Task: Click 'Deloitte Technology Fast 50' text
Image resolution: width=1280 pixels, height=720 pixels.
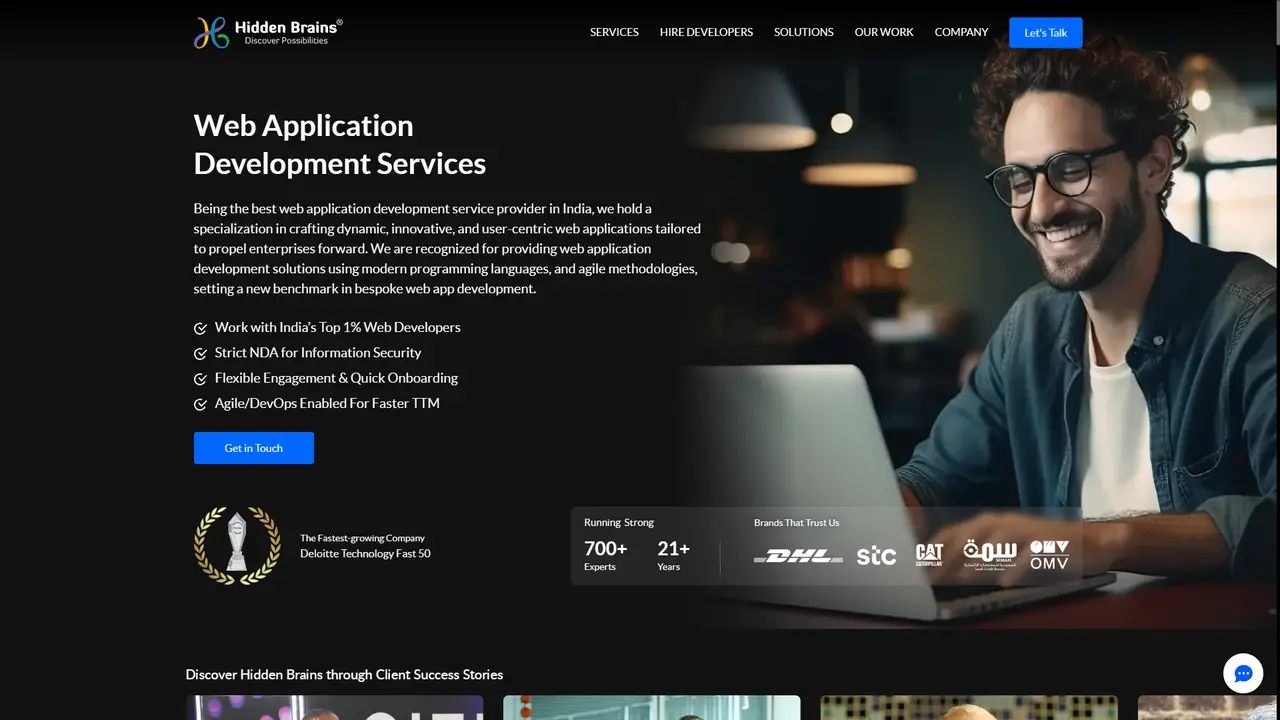Action: tap(365, 553)
